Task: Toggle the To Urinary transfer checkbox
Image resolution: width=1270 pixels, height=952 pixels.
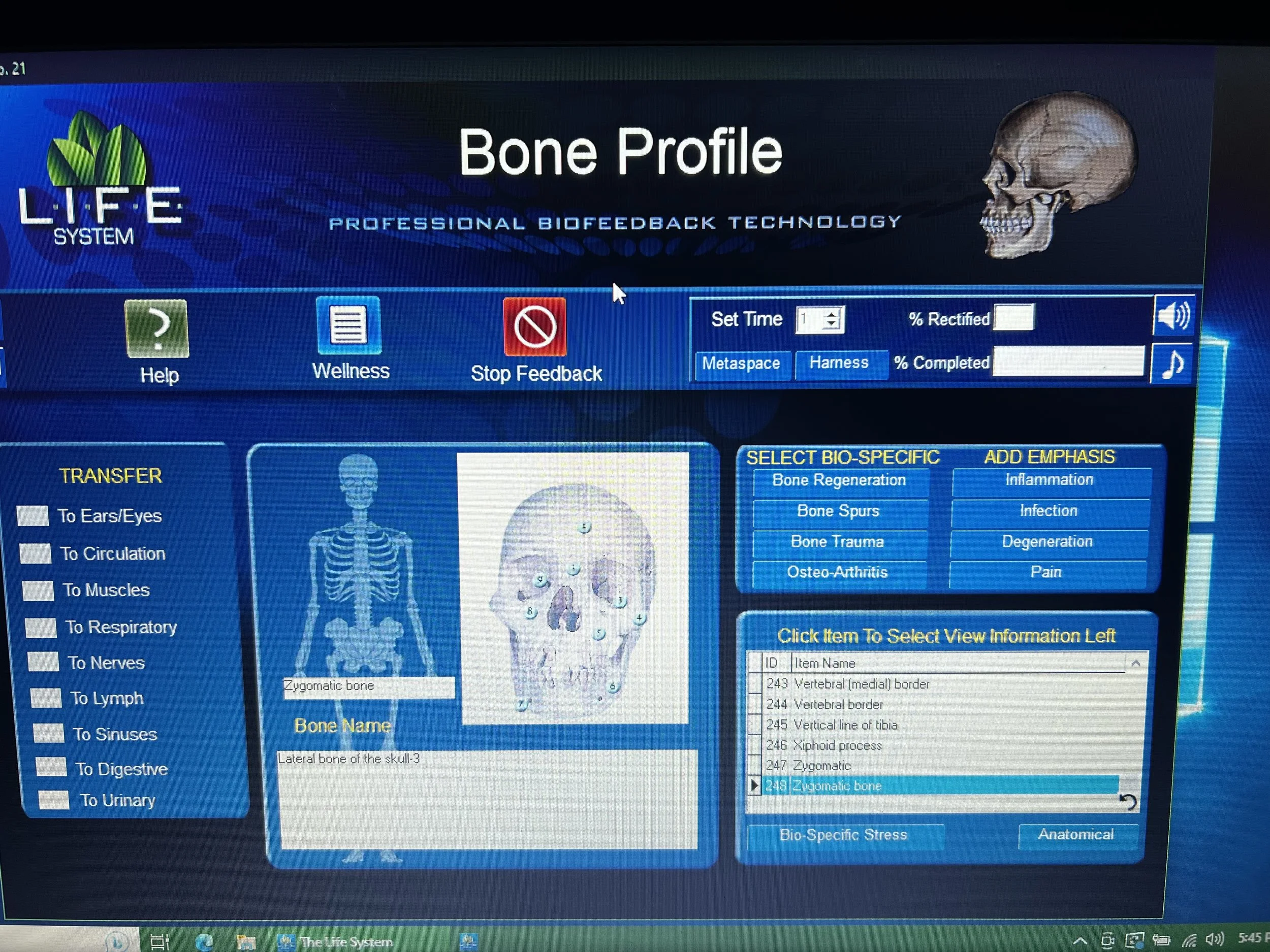Action: tap(53, 800)
